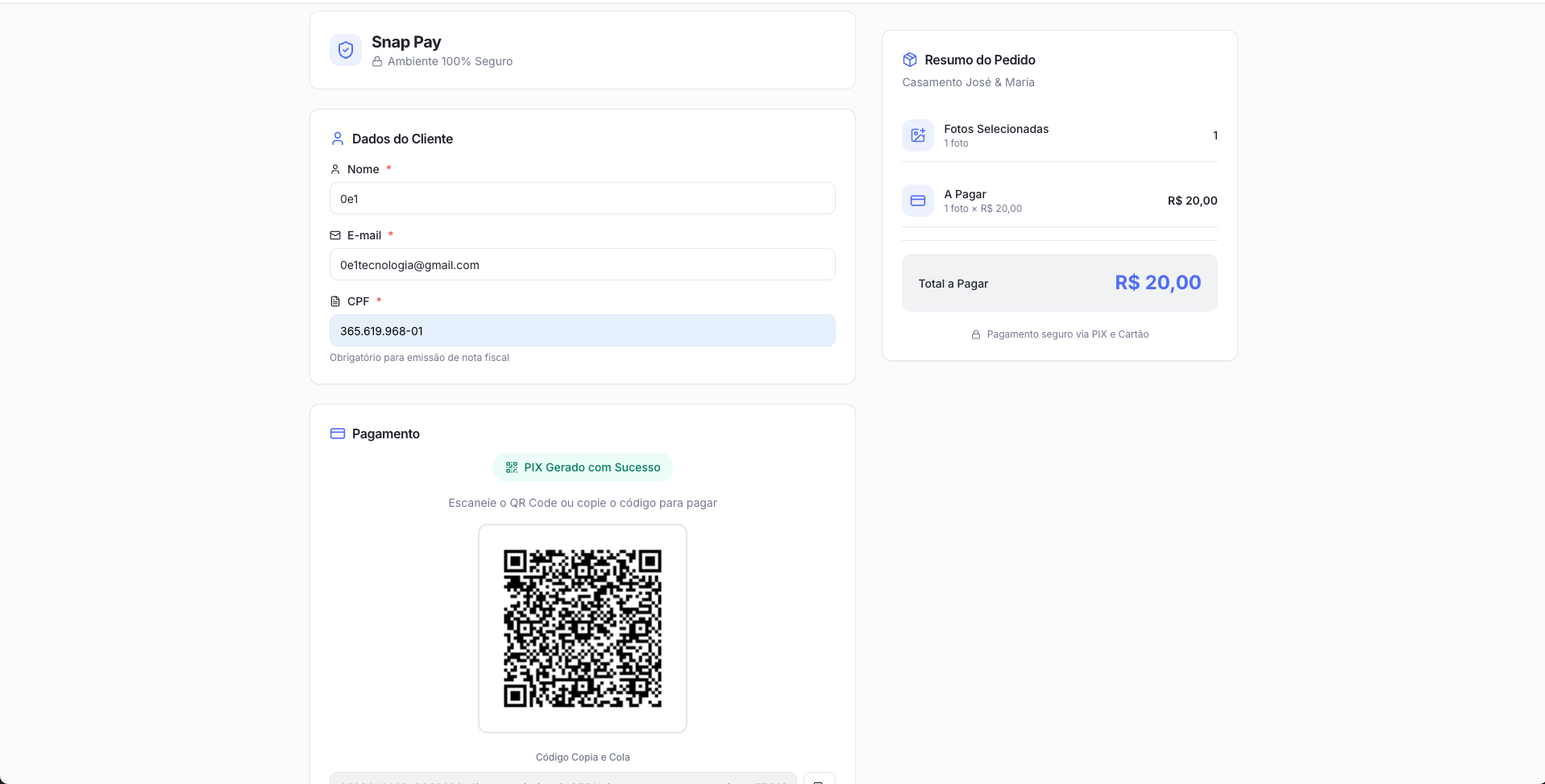This screenshot has width=1545, height=784.
Task: Click the lock icon beside Pagamento seguro text
Action: (x=976, y=334)
